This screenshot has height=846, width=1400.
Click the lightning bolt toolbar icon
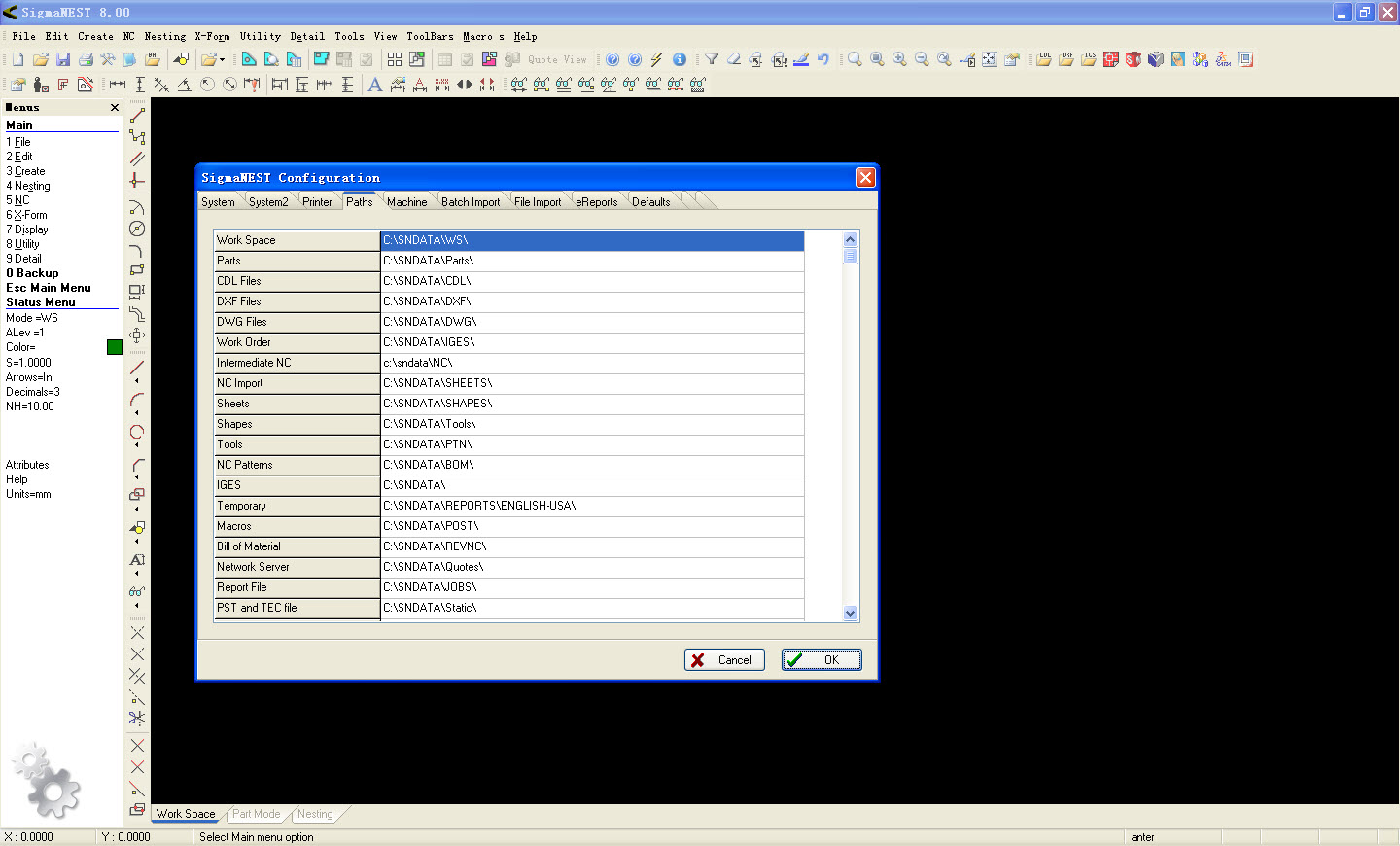coord(657,59)
